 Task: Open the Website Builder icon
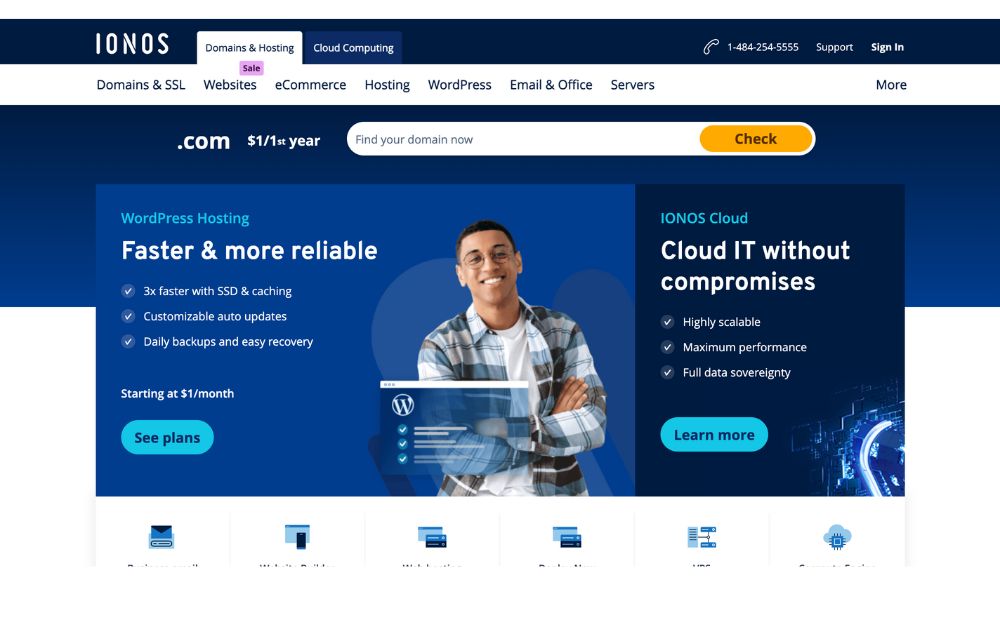297,537
